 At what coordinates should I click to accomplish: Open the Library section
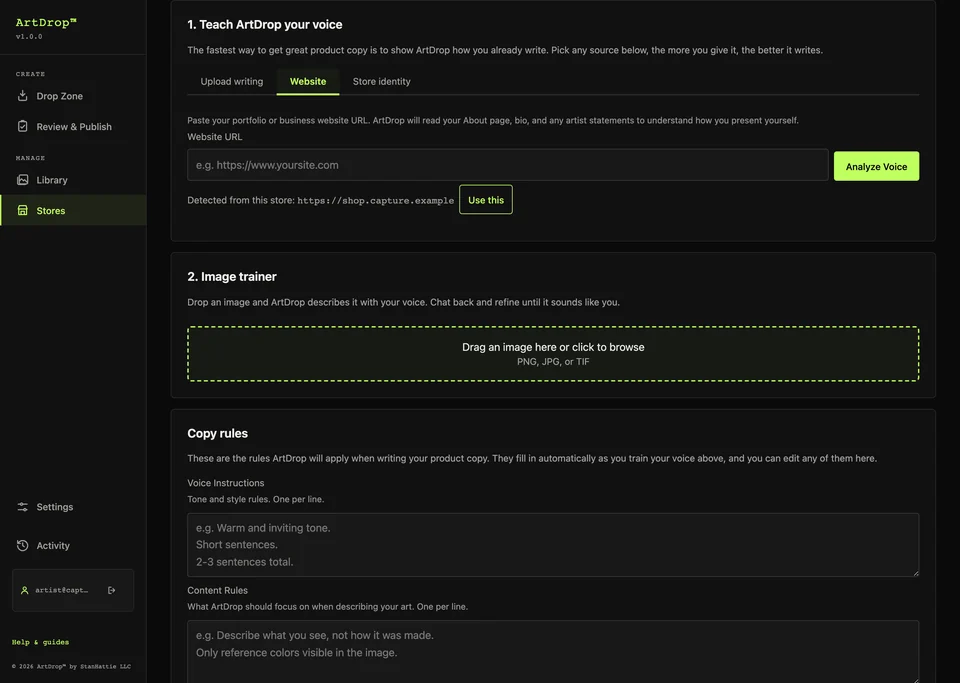(73, 179)
